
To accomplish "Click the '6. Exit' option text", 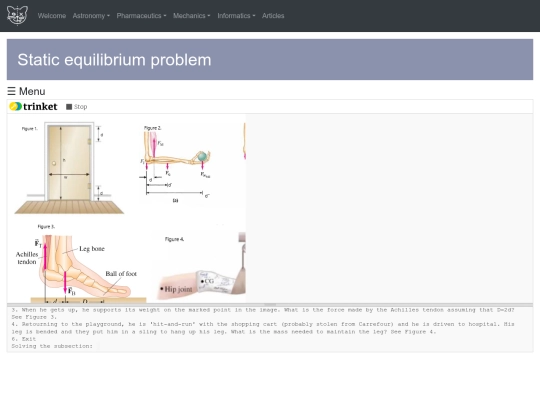I will click(23, 339).
